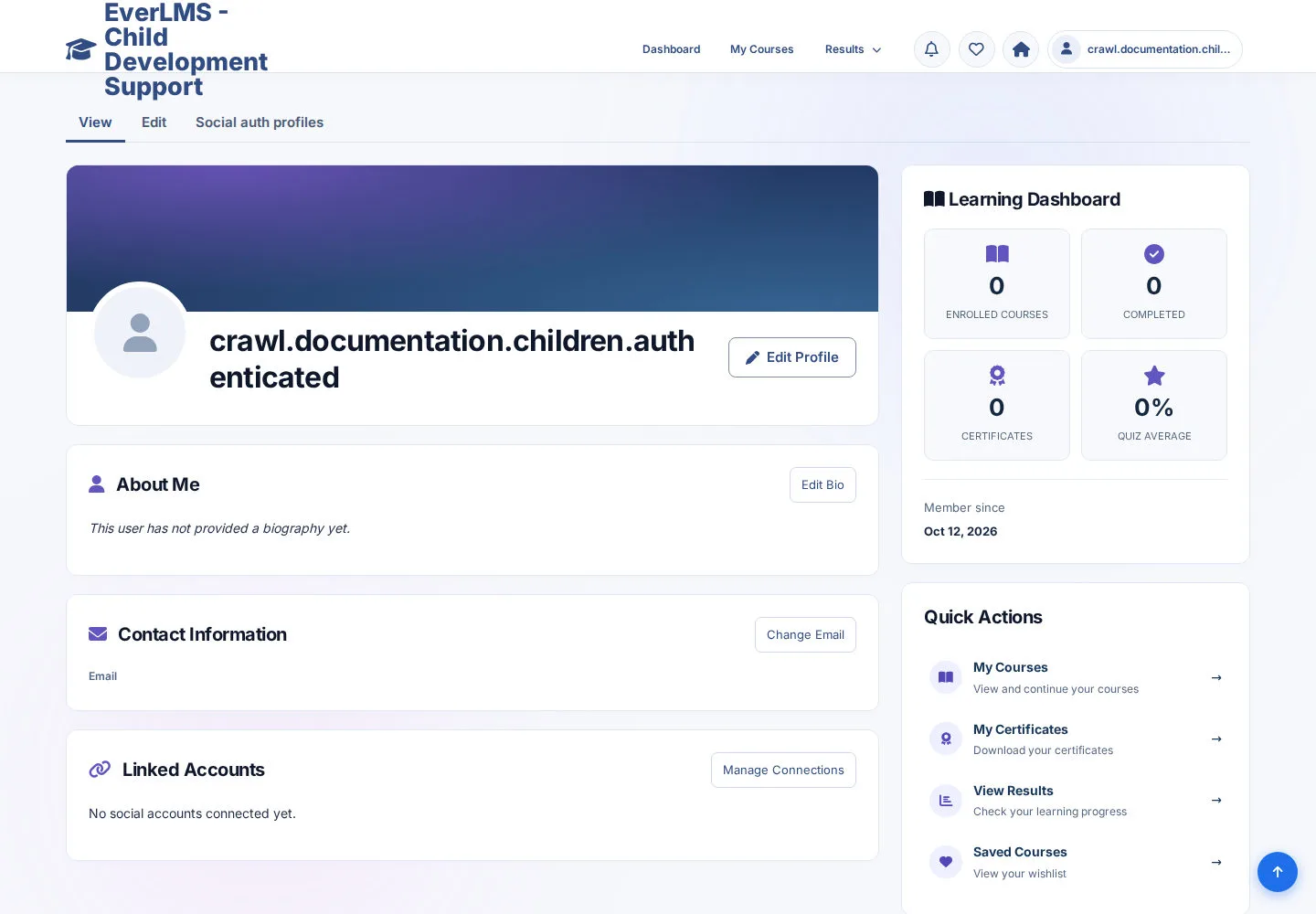Open the My Certificates quick action

[x=1076, y=739]
